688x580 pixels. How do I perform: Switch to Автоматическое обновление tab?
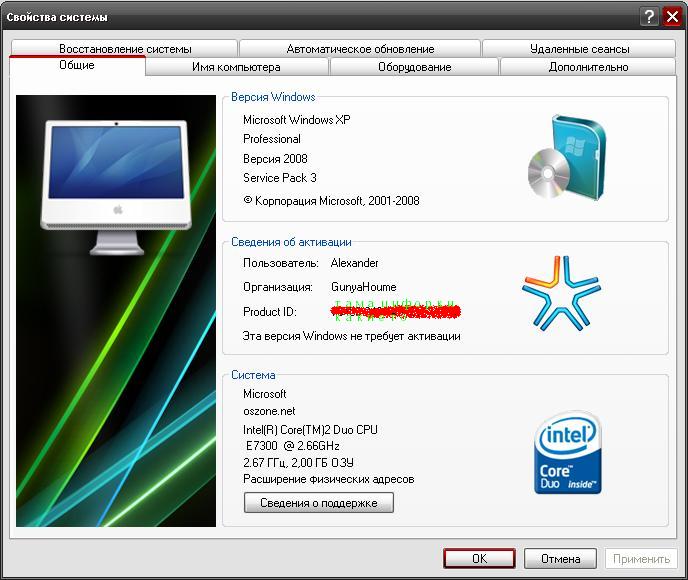click(x=360, y=49)
